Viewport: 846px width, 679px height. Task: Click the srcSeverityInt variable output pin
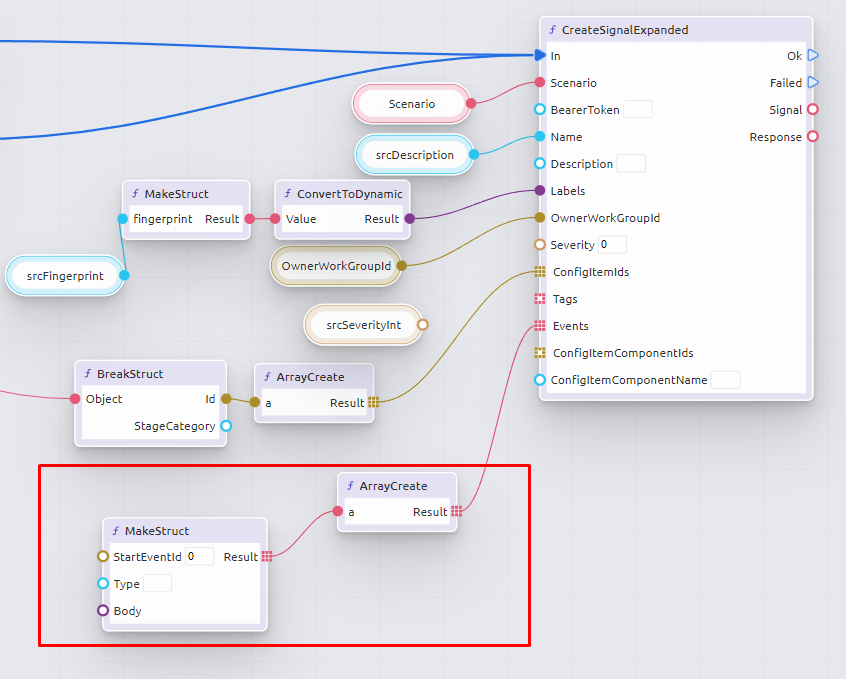click(x=422, y=325)
